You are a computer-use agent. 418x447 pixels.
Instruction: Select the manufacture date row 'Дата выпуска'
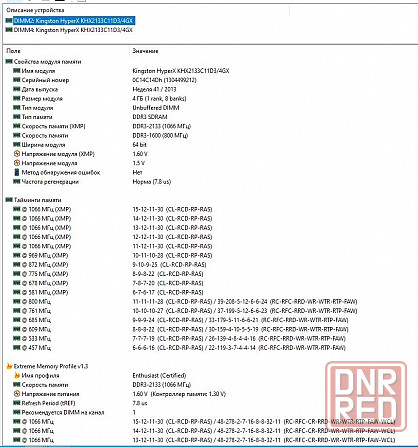[x=209, y=89]
